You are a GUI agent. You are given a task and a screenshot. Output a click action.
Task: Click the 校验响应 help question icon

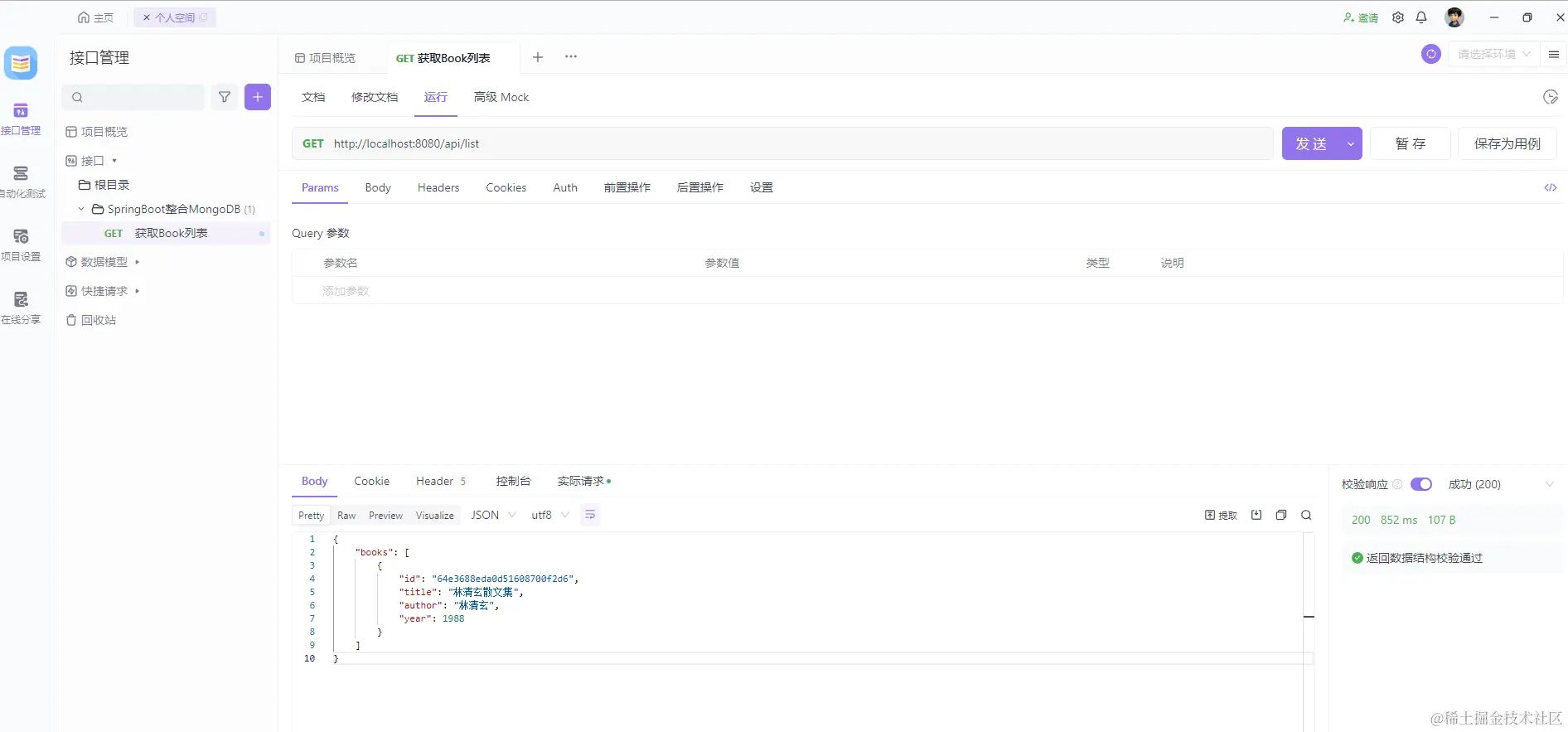(1397, 484)
